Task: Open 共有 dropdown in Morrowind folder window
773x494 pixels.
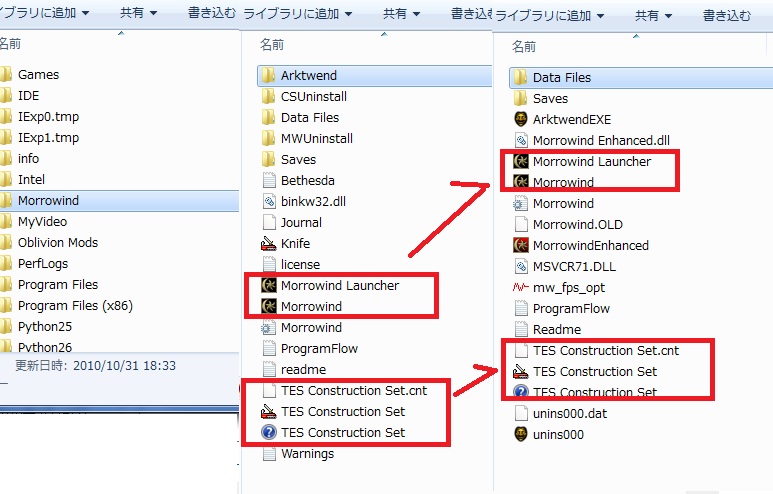Action: click(402, 14)
